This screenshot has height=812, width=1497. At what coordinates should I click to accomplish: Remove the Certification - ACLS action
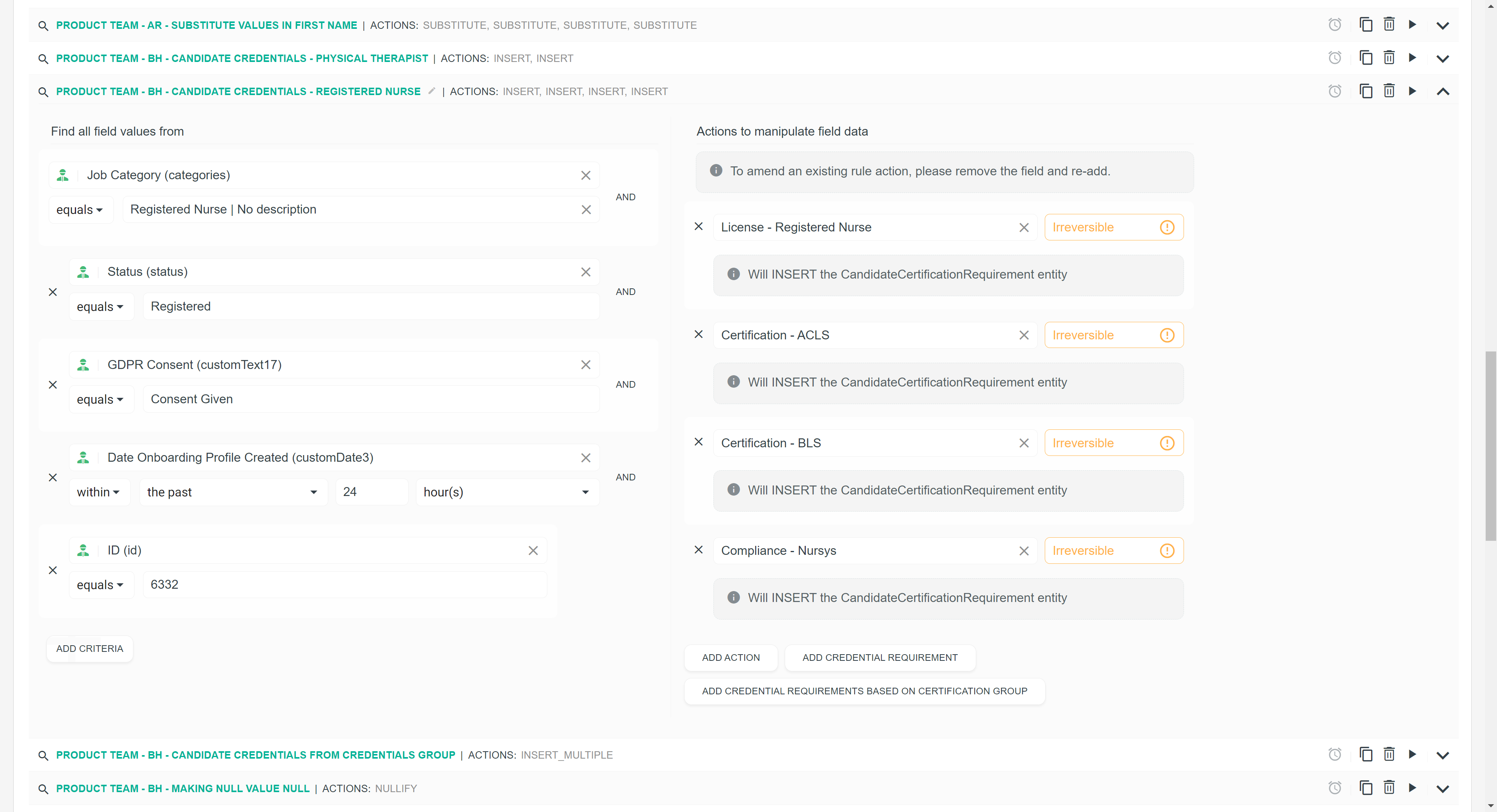click(x=699, y=335)
